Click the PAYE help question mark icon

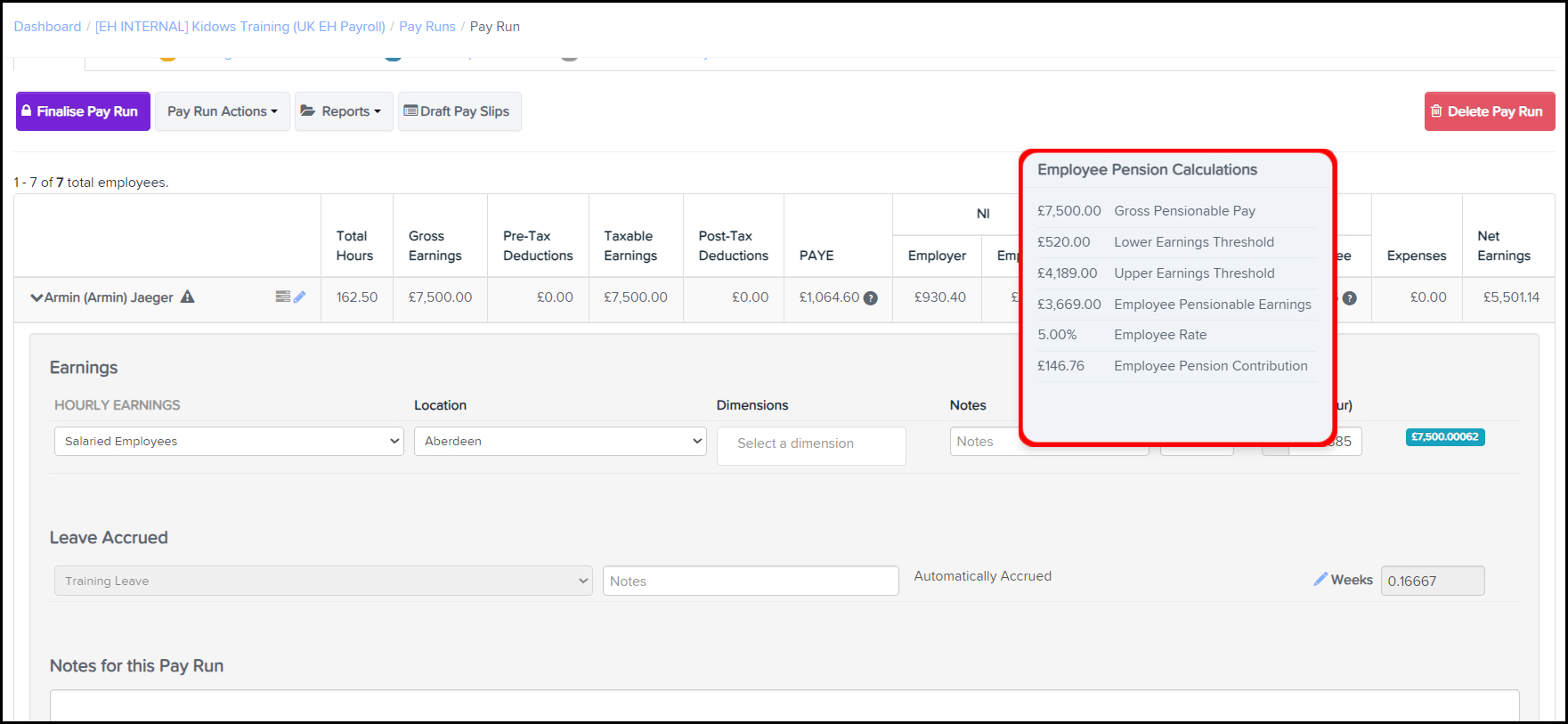(x=871, y=298)
